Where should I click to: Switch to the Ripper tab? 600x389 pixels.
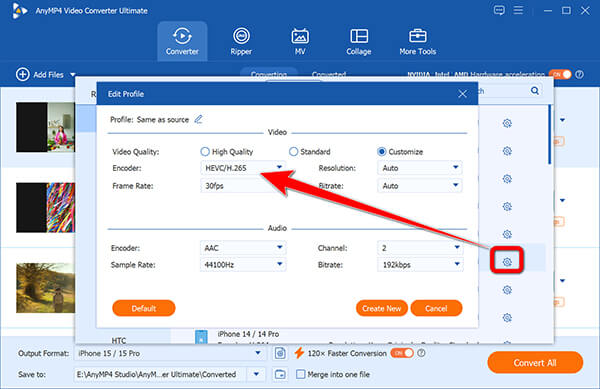click(x=241, y=41)
